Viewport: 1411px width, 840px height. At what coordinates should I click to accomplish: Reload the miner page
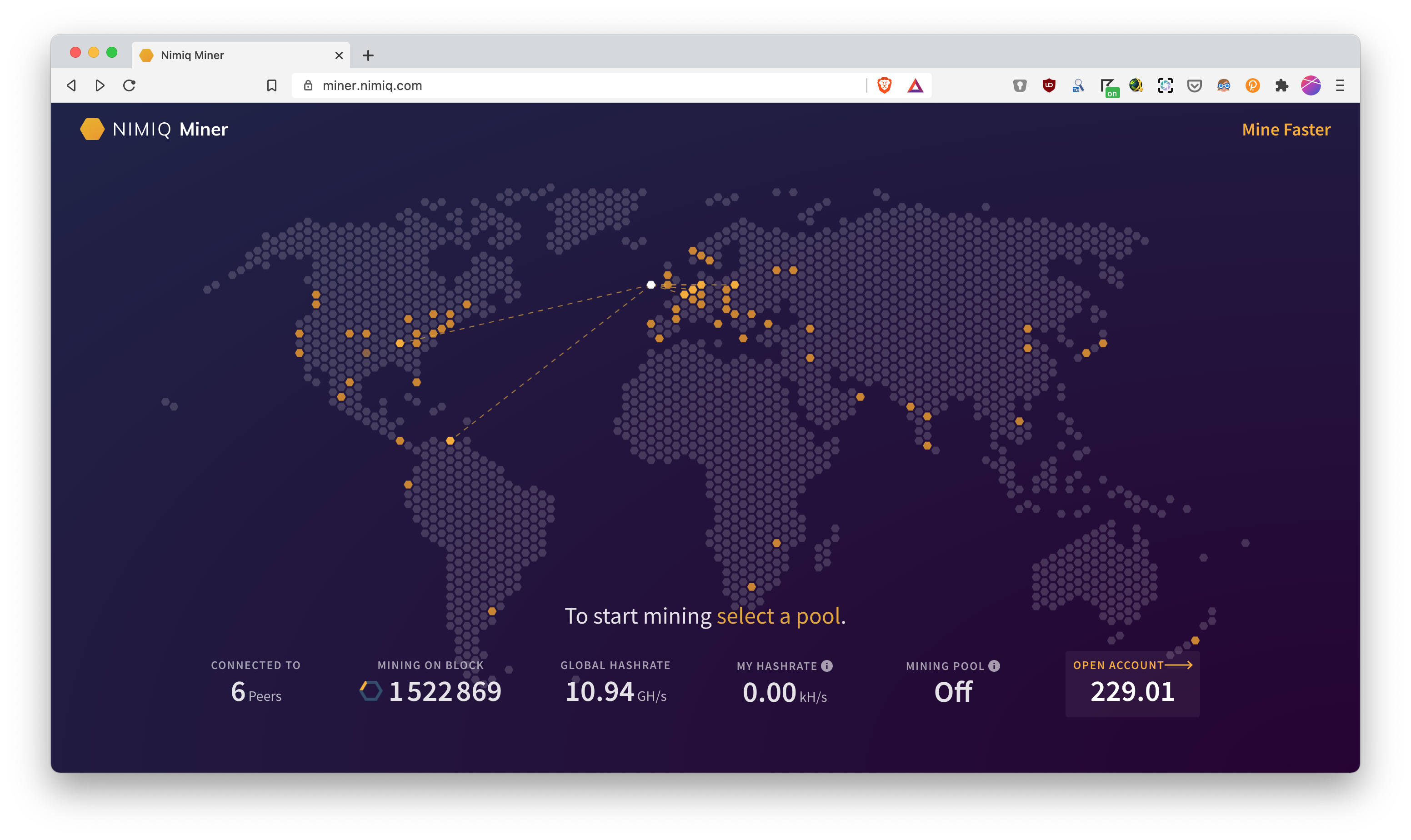coord(129,85)
